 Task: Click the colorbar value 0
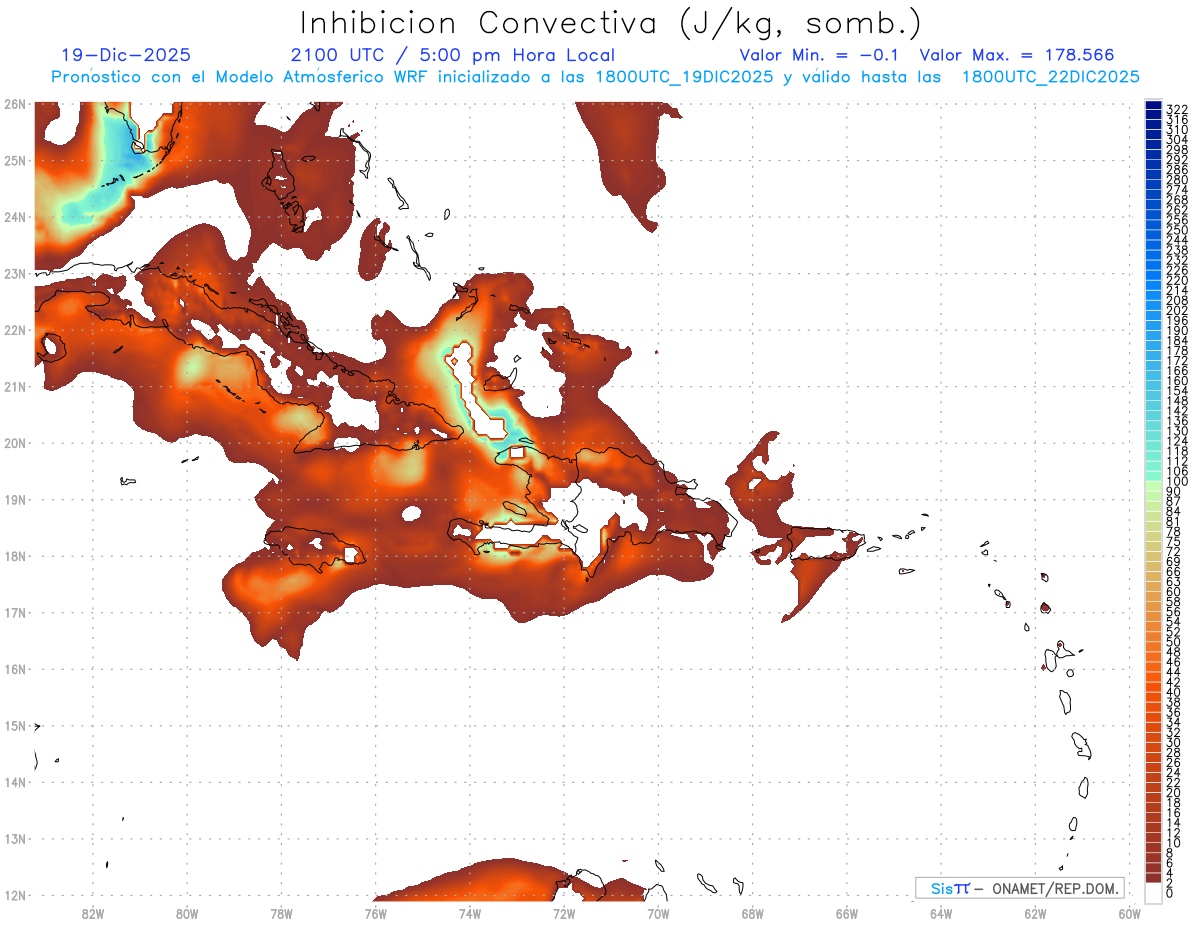1170,893
